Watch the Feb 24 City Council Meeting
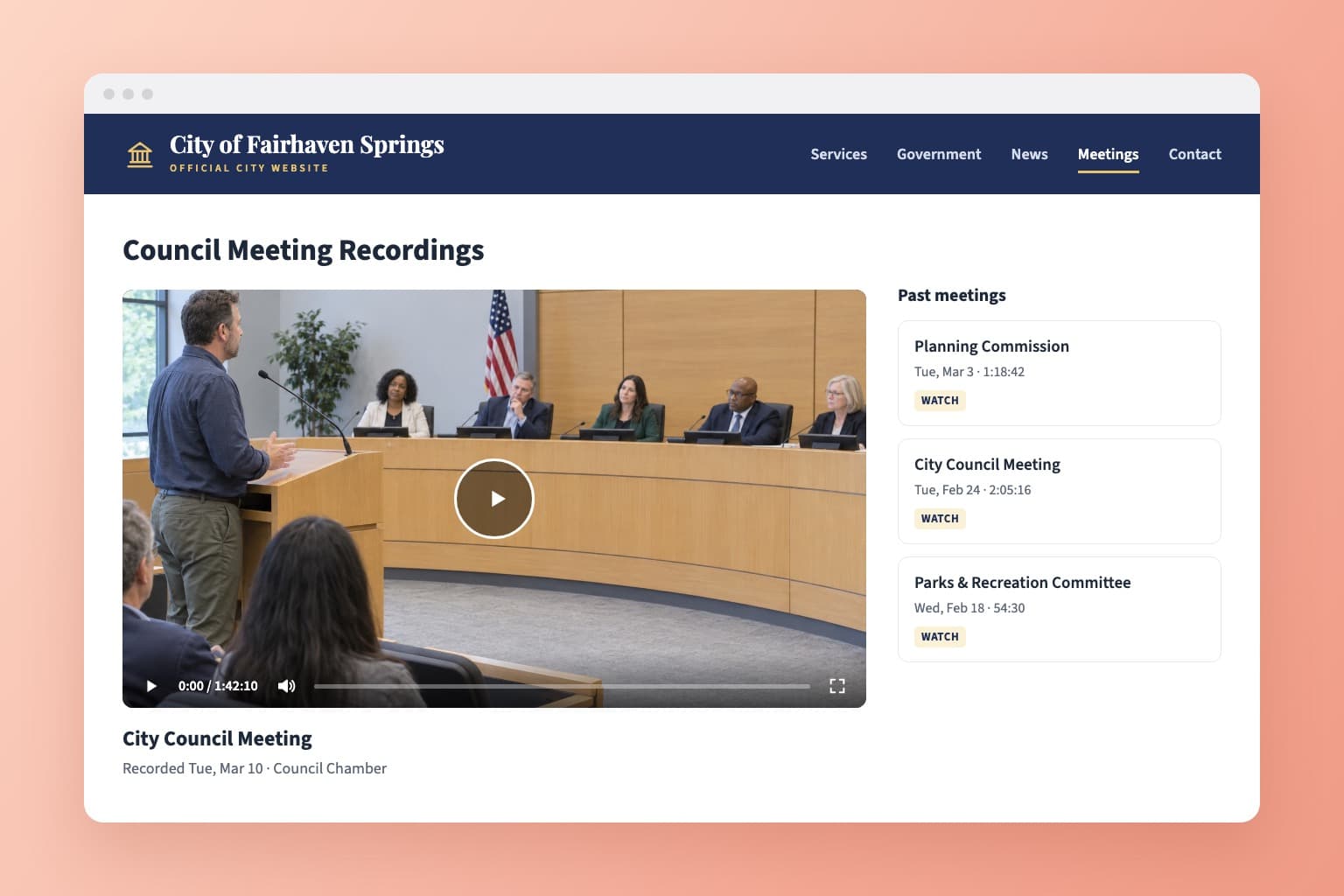1344x896 pixels. tap(940, 519)
